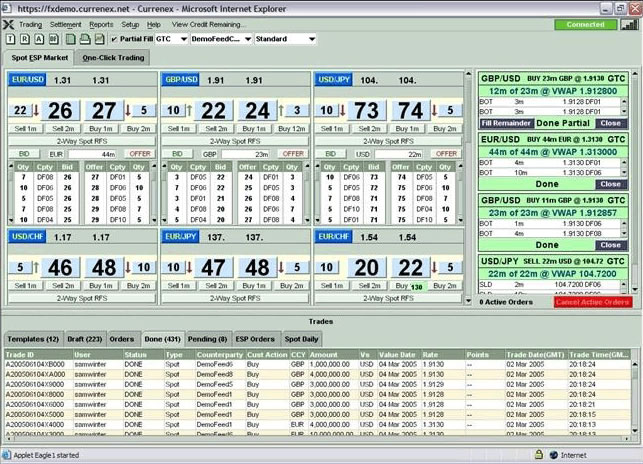The image size is (643, 464).
Task: Click the down arrow of the trades table scrollbar
Action: click(635, 430)
